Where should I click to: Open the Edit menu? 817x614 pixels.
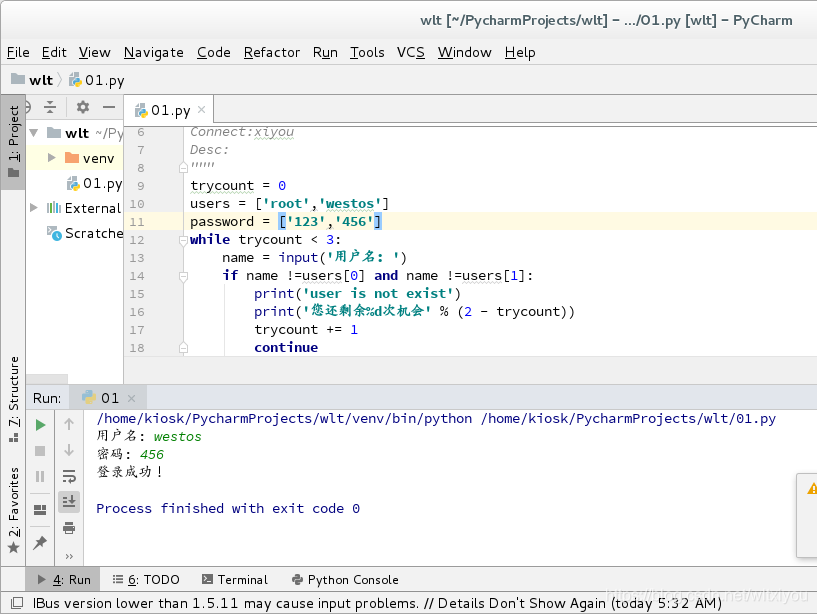(54, 52)
